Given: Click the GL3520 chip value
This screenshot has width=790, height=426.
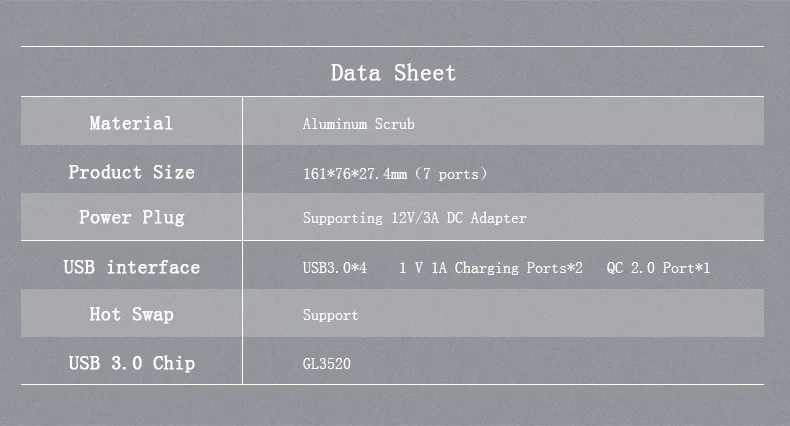Looking at the screenshot, I should pos(326,364).
